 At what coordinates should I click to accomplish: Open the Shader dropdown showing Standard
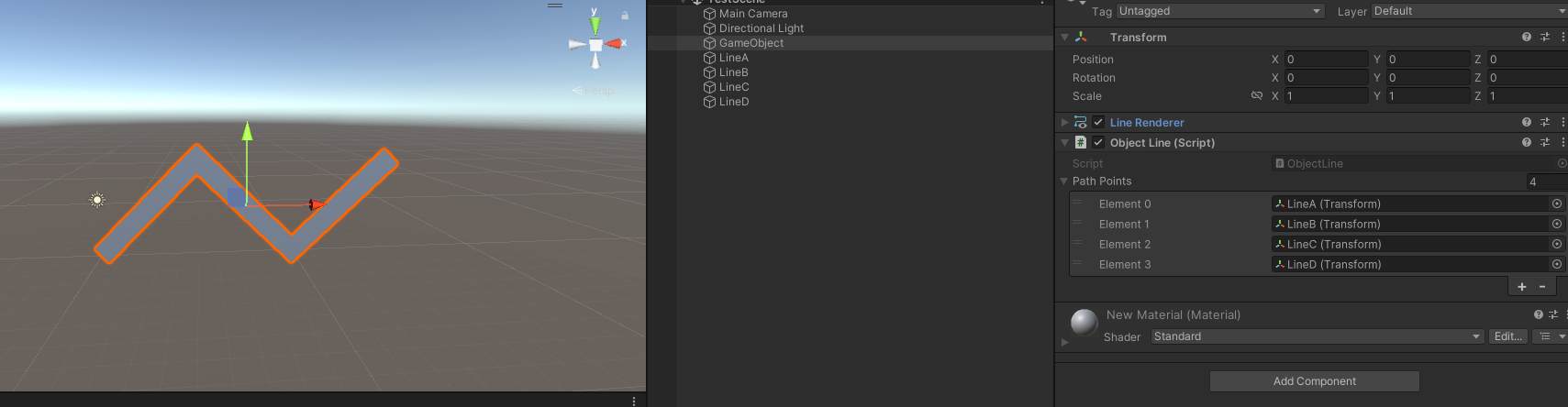(x=1318, y=337)
